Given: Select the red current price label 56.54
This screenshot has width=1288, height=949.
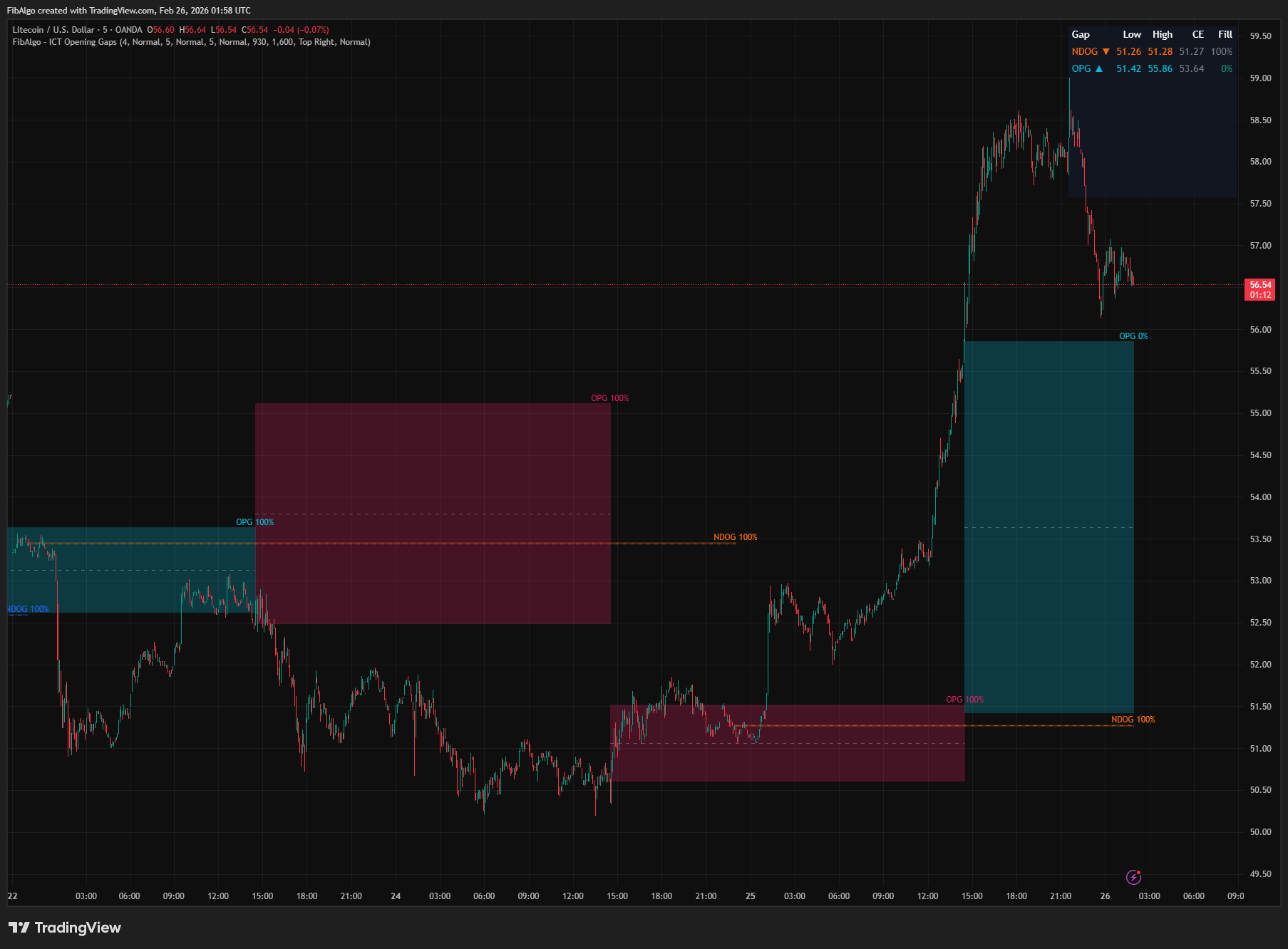Looking at the screenshot, I should 1259,289.
